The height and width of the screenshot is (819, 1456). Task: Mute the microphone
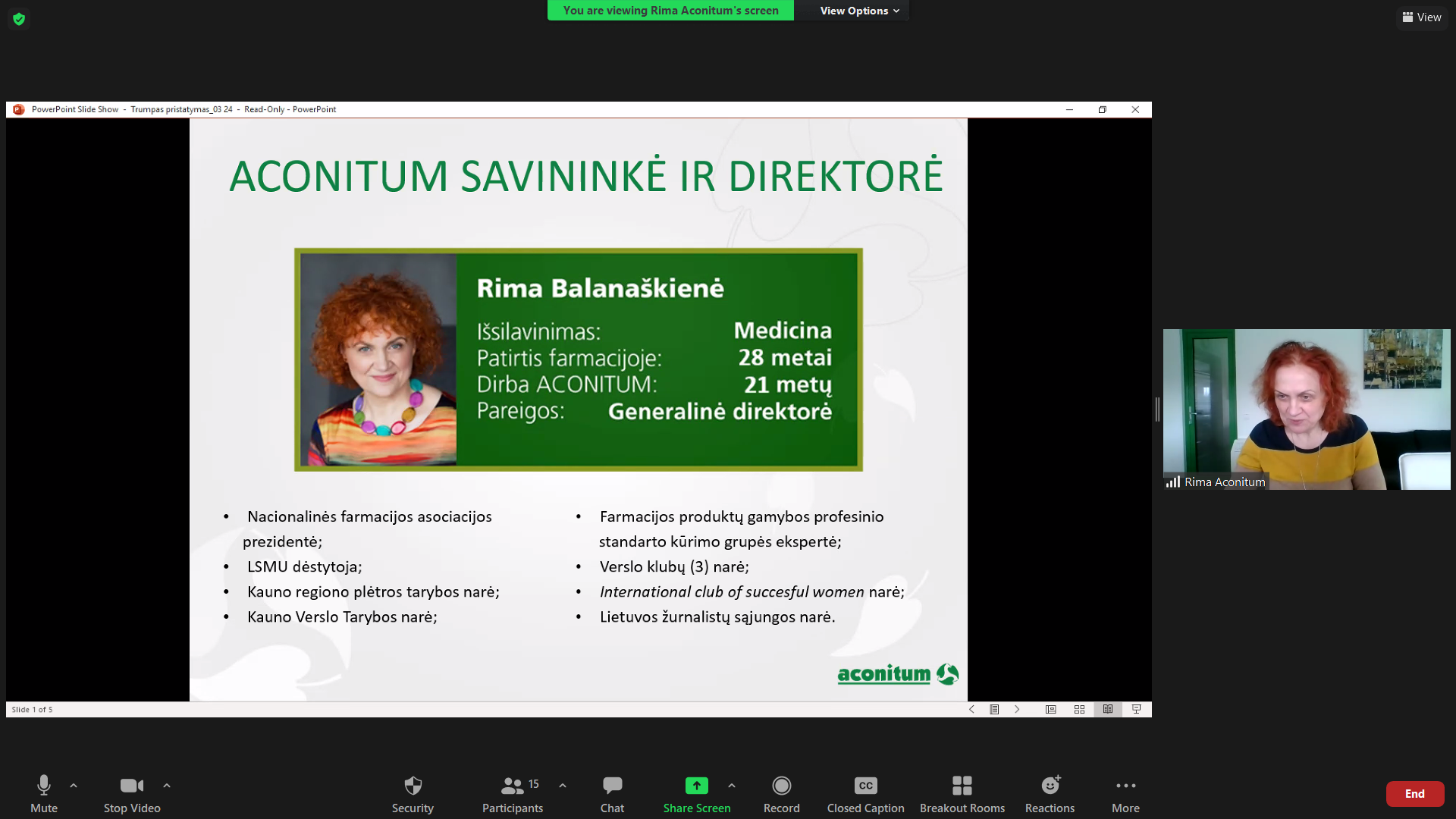click(x=44, y=793)
